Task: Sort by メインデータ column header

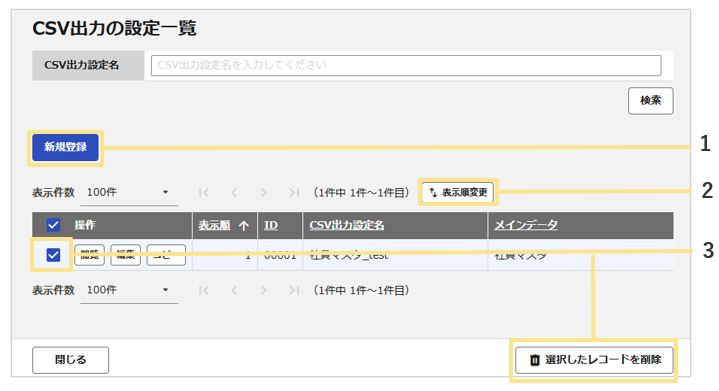Action: pos(526,225)
